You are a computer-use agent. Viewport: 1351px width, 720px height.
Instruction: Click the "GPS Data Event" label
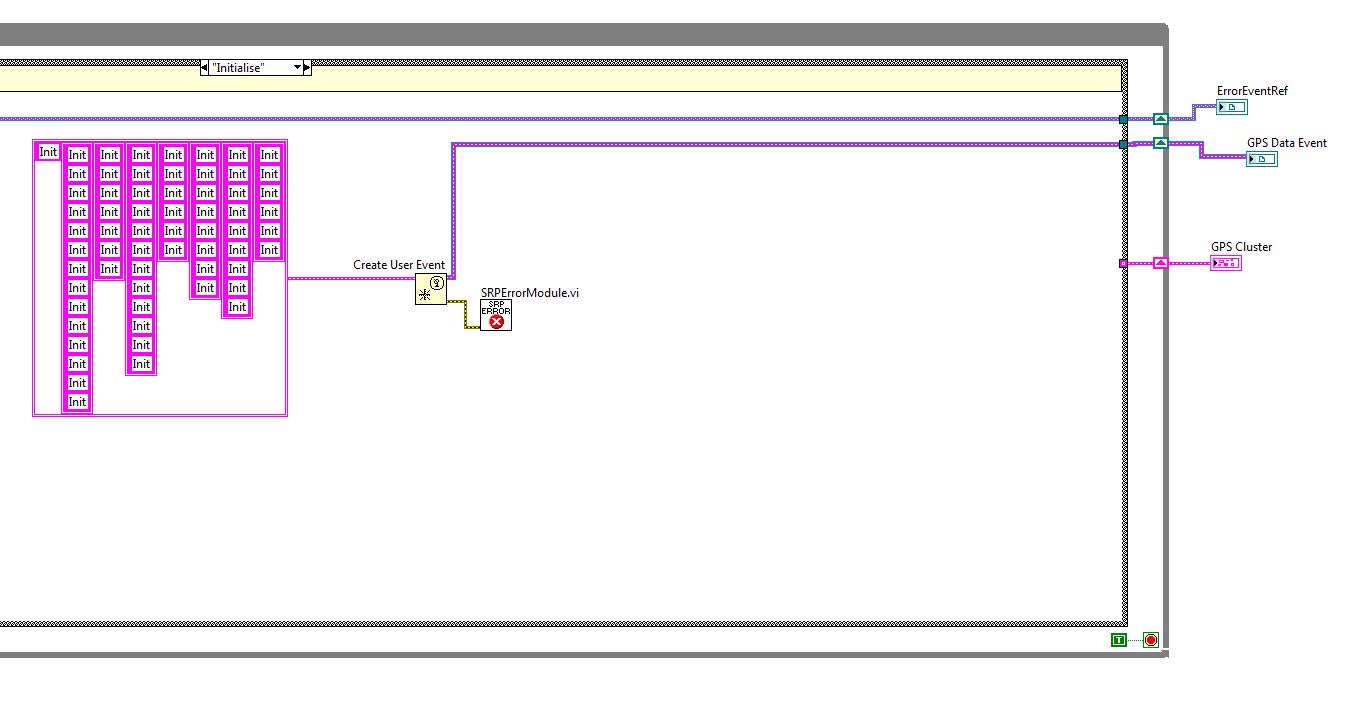1287,143
